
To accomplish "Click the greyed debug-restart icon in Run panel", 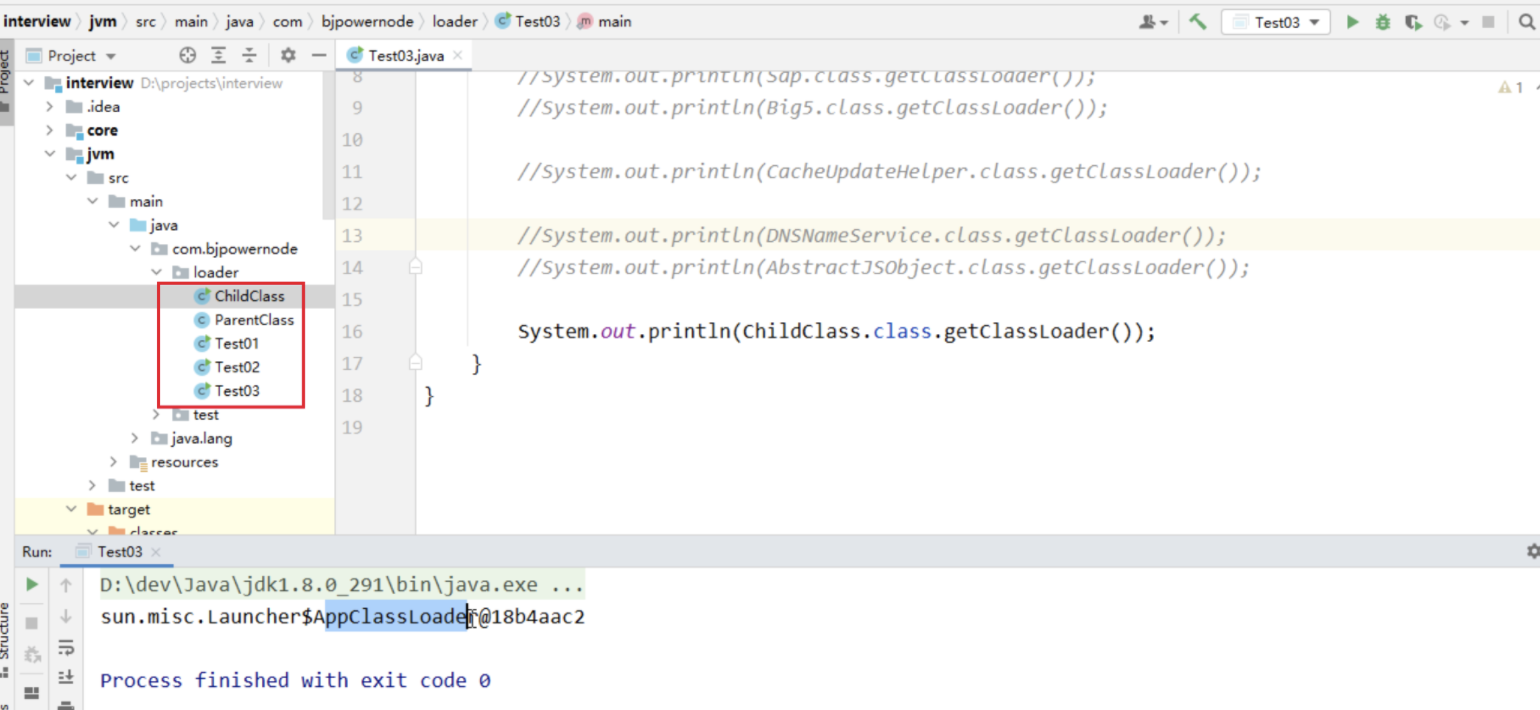I will tap(32, 655).
